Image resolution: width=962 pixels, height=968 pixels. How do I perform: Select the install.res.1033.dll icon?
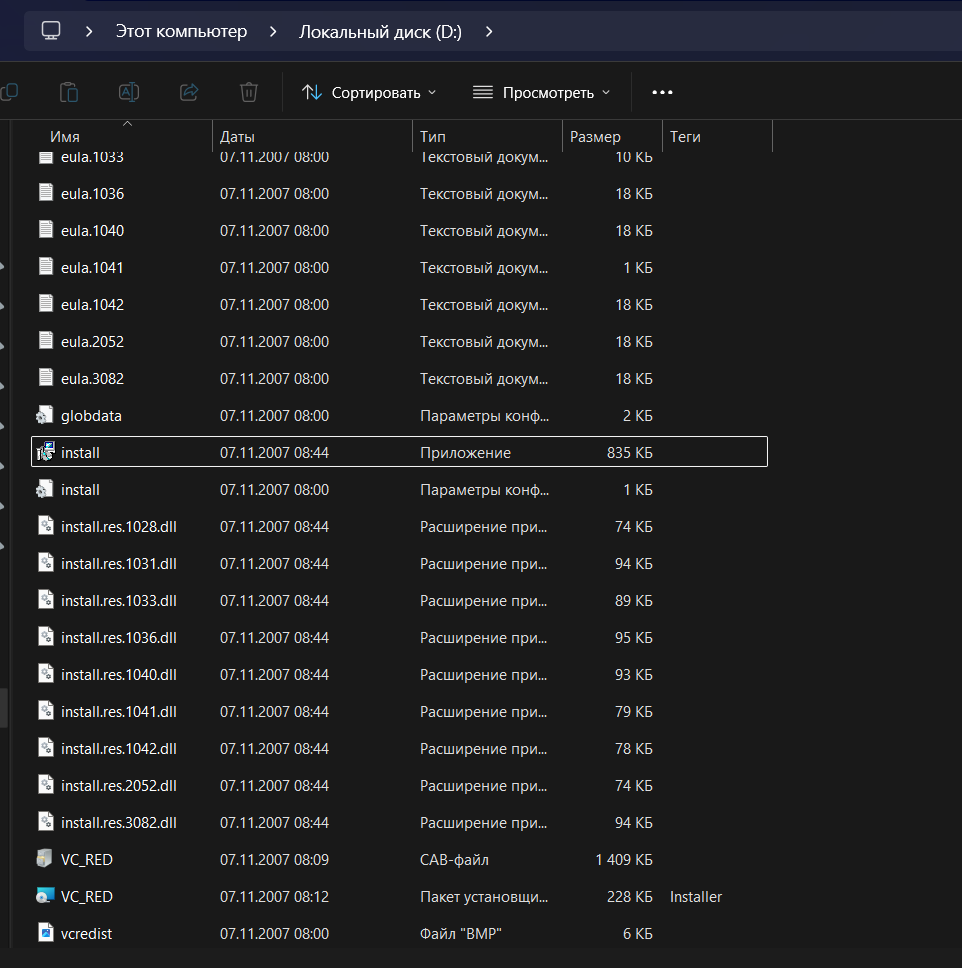(x=46, y=600)
